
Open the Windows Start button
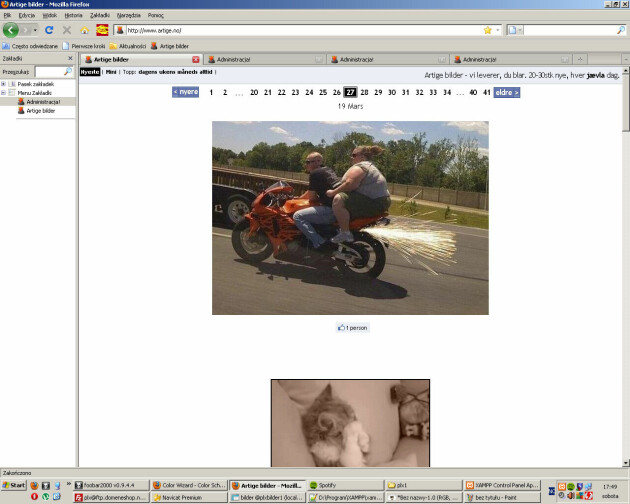(14, 485)
